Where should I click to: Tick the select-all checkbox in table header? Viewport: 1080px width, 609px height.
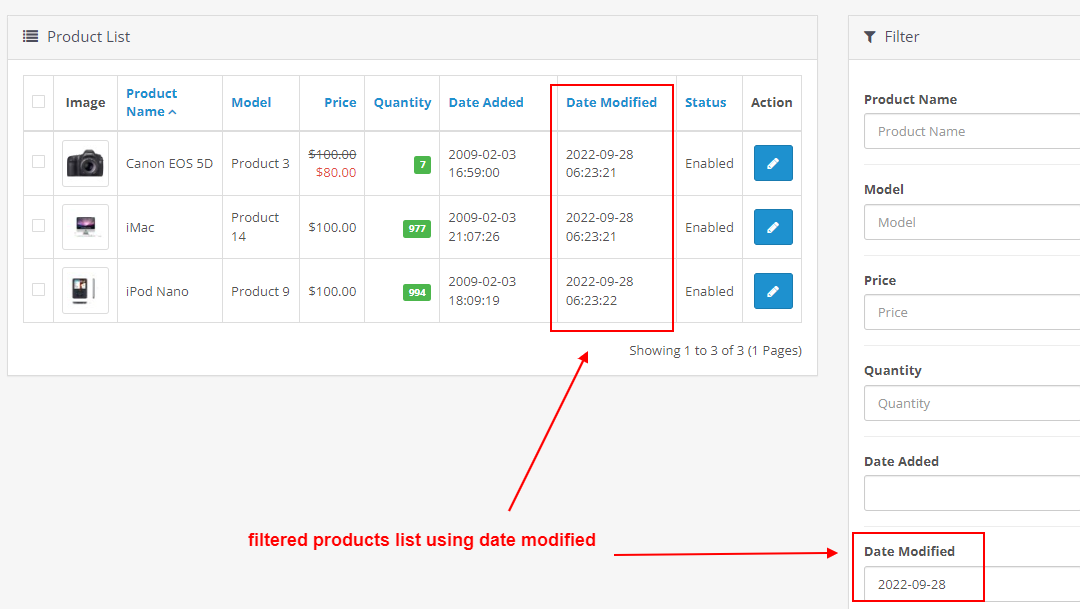pyautogui.click(x=38, y=101)
